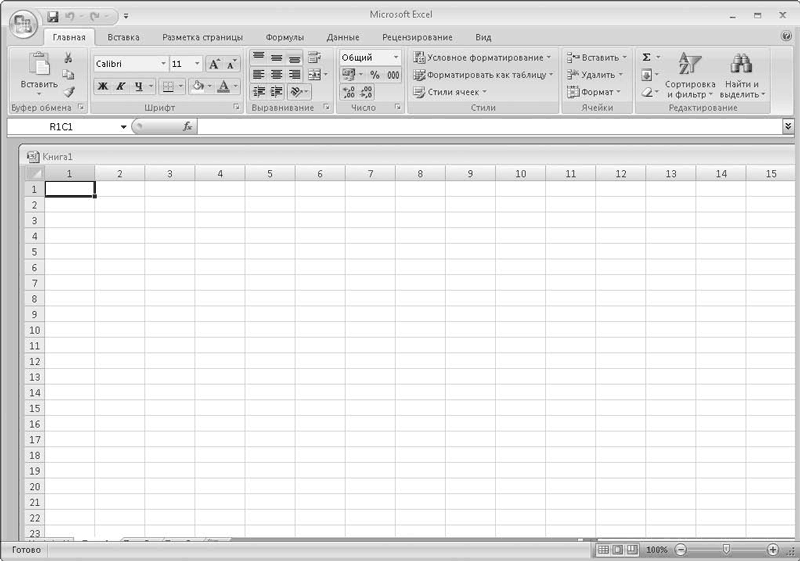Save the workbook from Quick Access toolbar
The width and height of the screenshot is (800, 561).
[x=53, y=16]
